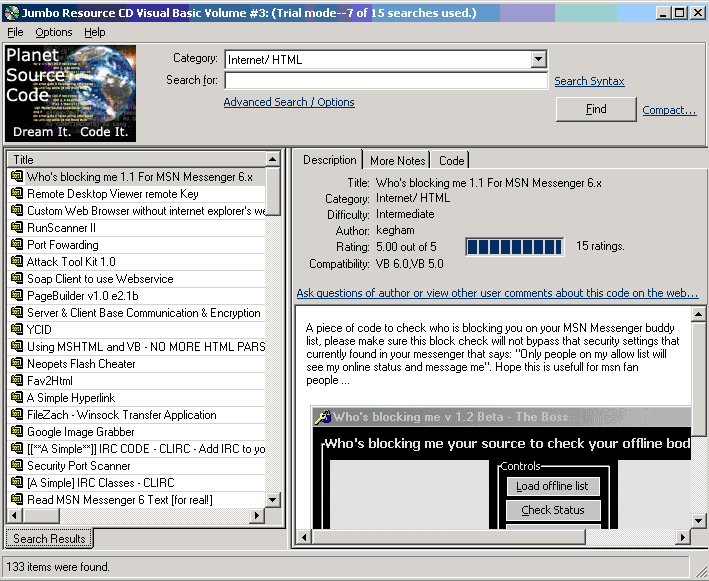This screenshot has height=581, width=709.
Task: Click icon beside Using MSHTML and VB entry
Action: pyautogui.click(x=17, y=346)
